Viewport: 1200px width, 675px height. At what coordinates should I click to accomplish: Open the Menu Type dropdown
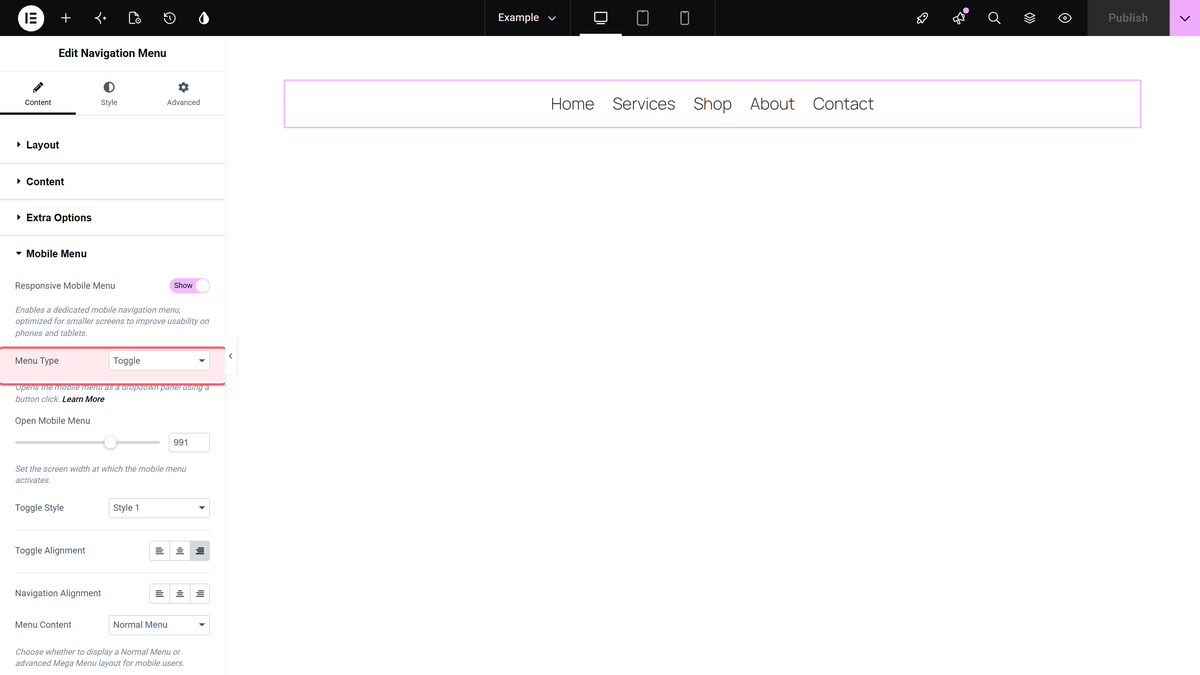coord(159,361)
